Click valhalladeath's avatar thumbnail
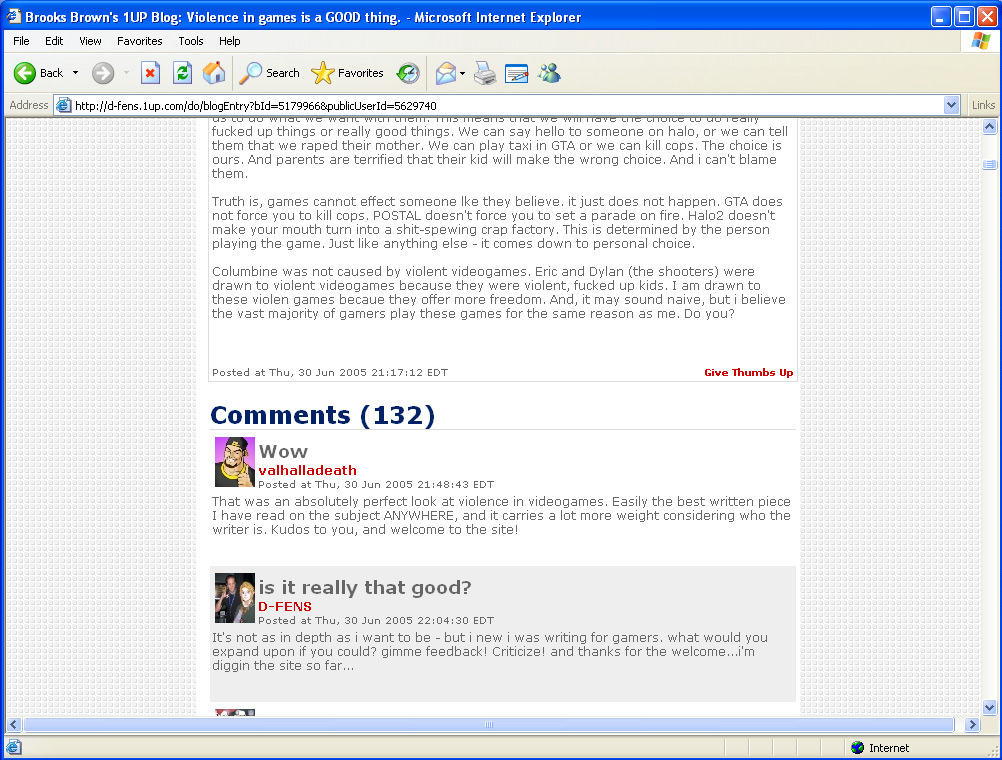1002x760 pixels. click(x=235, y=462)
